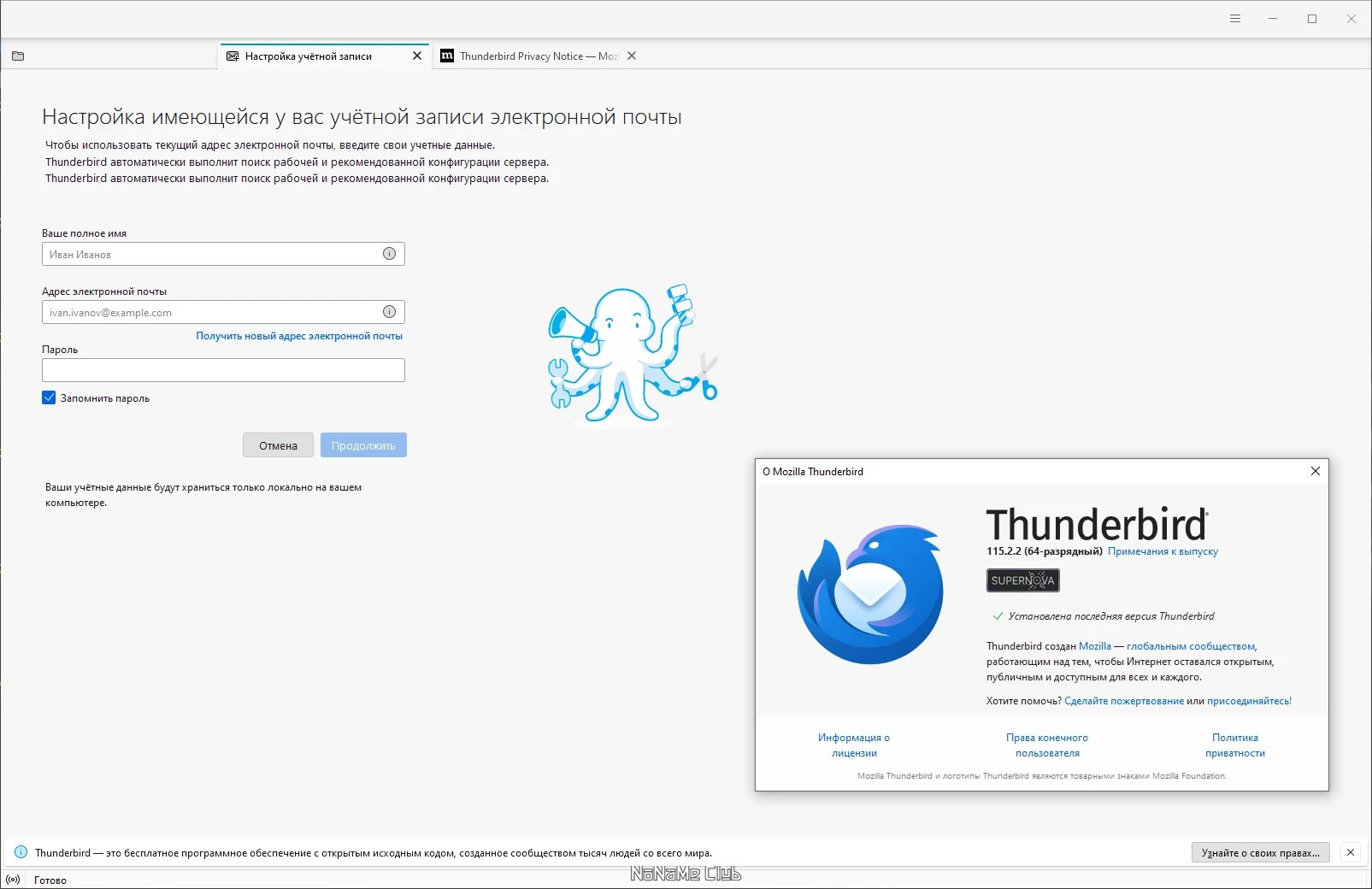Image resolution: width=1372 pixels, height=889 pixels.
Task: Click the info icon in notification bar
Action: (x=21, y=852)
